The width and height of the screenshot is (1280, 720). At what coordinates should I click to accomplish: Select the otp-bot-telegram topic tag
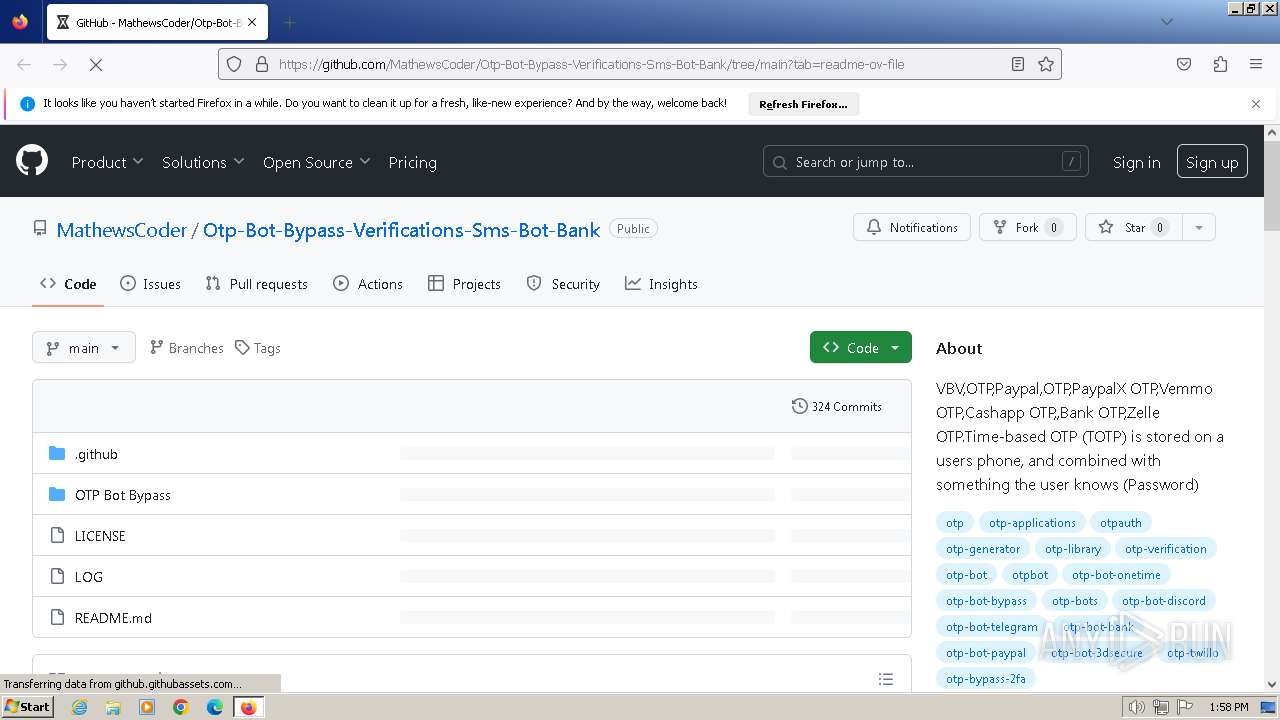tap(992, 627)
